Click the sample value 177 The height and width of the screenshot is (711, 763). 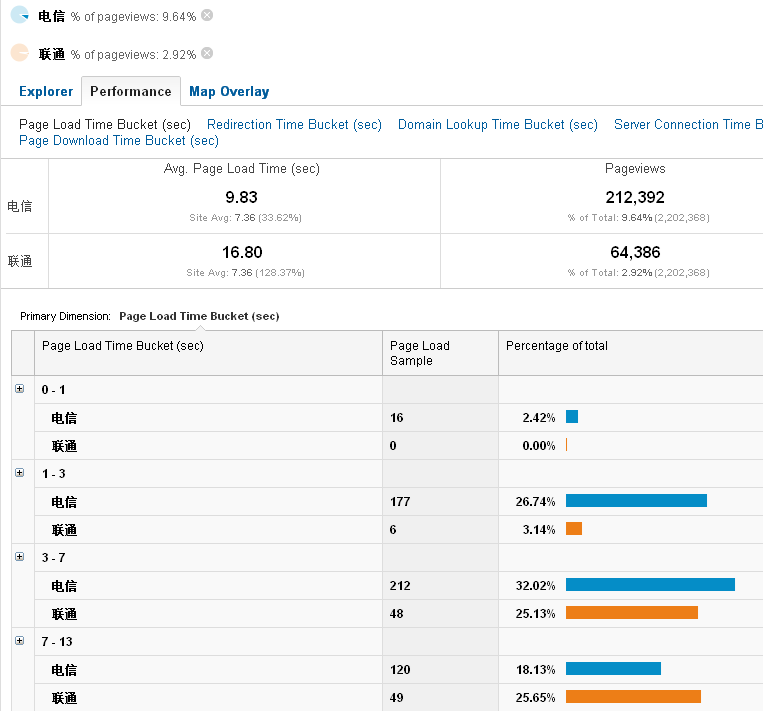click(x=400, y=502)
